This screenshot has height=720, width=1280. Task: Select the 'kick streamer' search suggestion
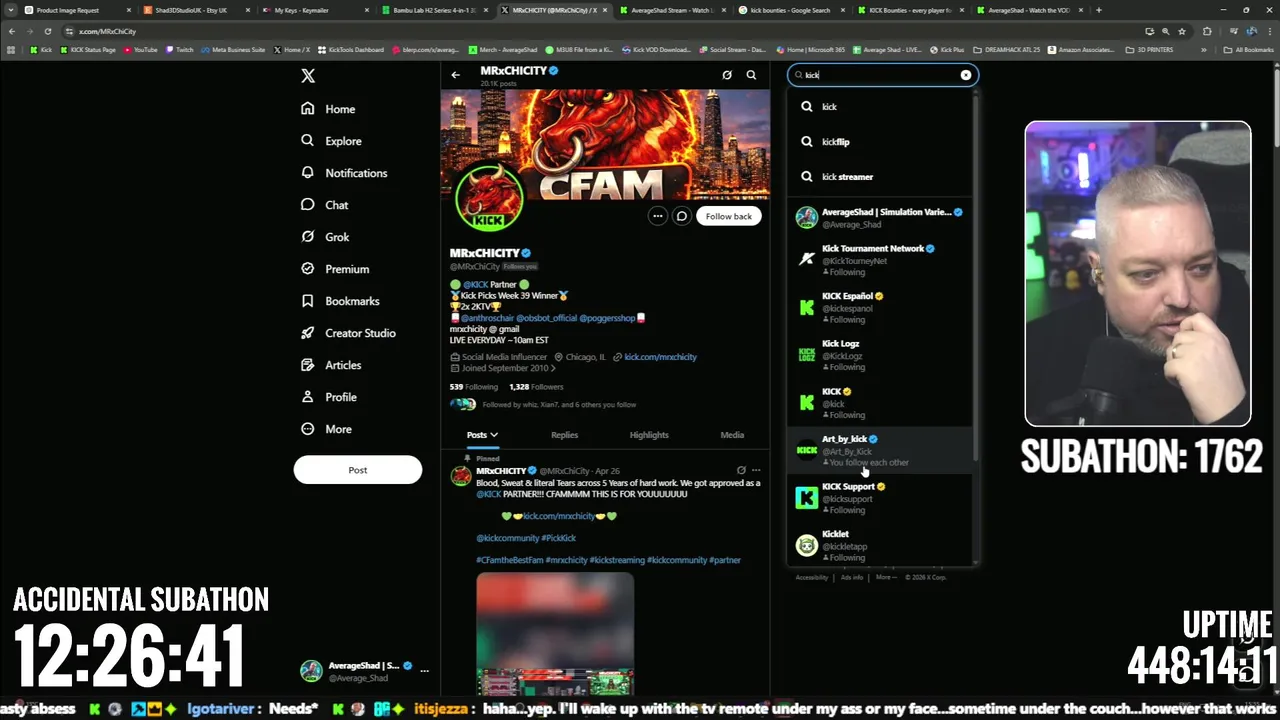tap(881, 177)
